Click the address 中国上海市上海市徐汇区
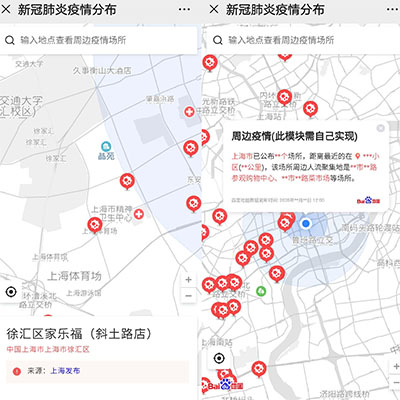The width and height of the screenshot is (400, 400). 48,349
